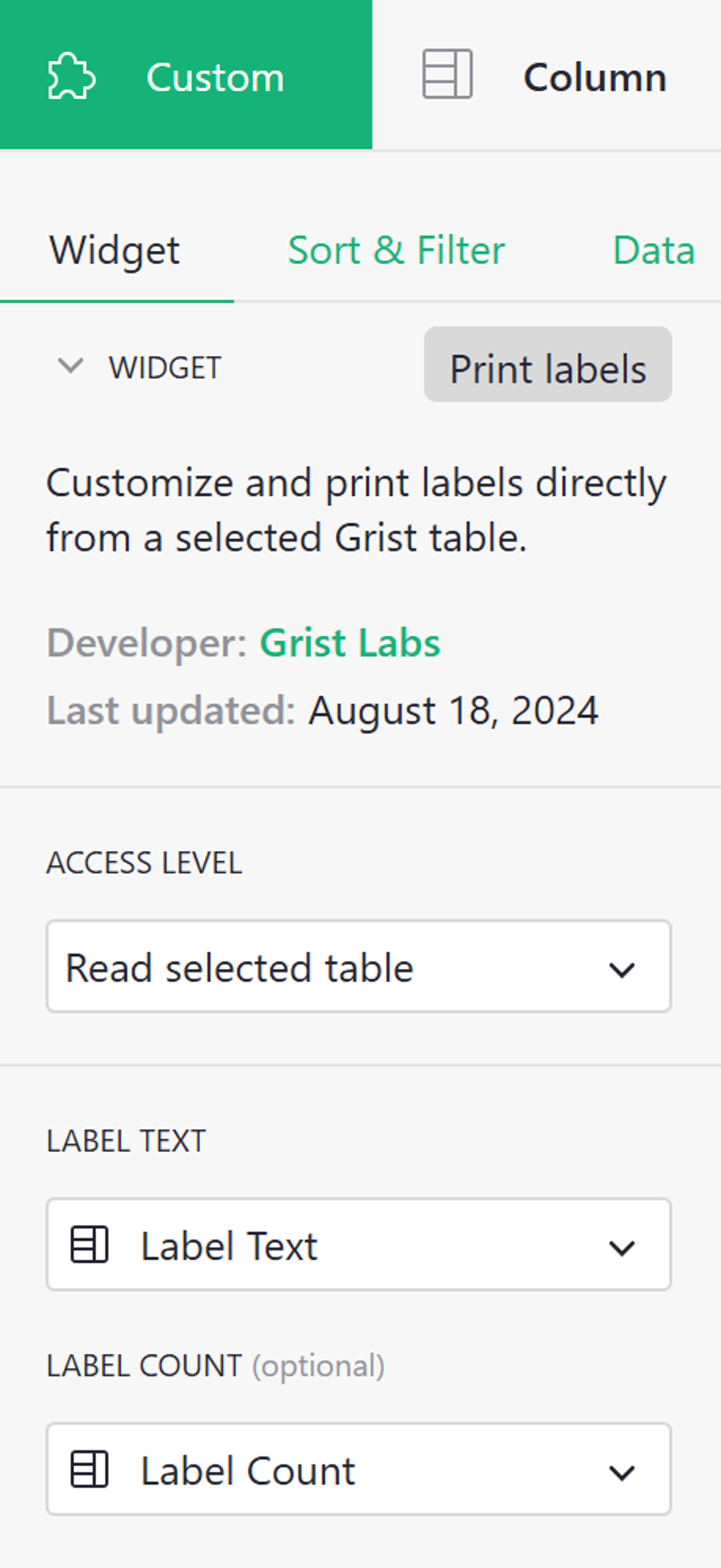Click the column icon in Label Count field

(x=89, y=1469)
